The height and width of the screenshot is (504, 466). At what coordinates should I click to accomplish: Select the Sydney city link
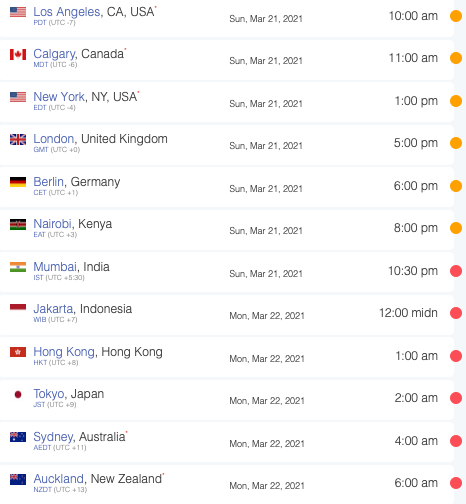coord(53,437)
